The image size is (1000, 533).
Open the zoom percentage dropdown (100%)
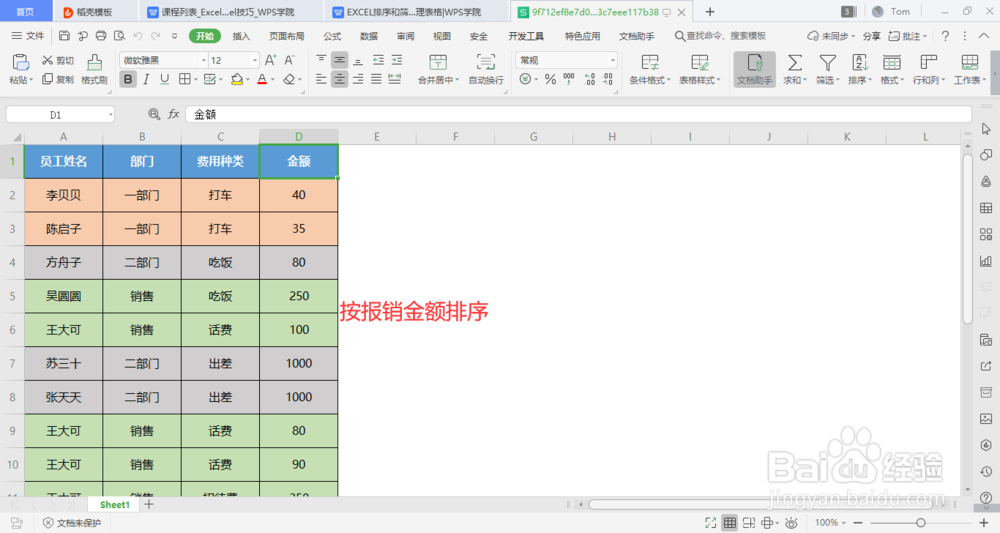[830, 523]
